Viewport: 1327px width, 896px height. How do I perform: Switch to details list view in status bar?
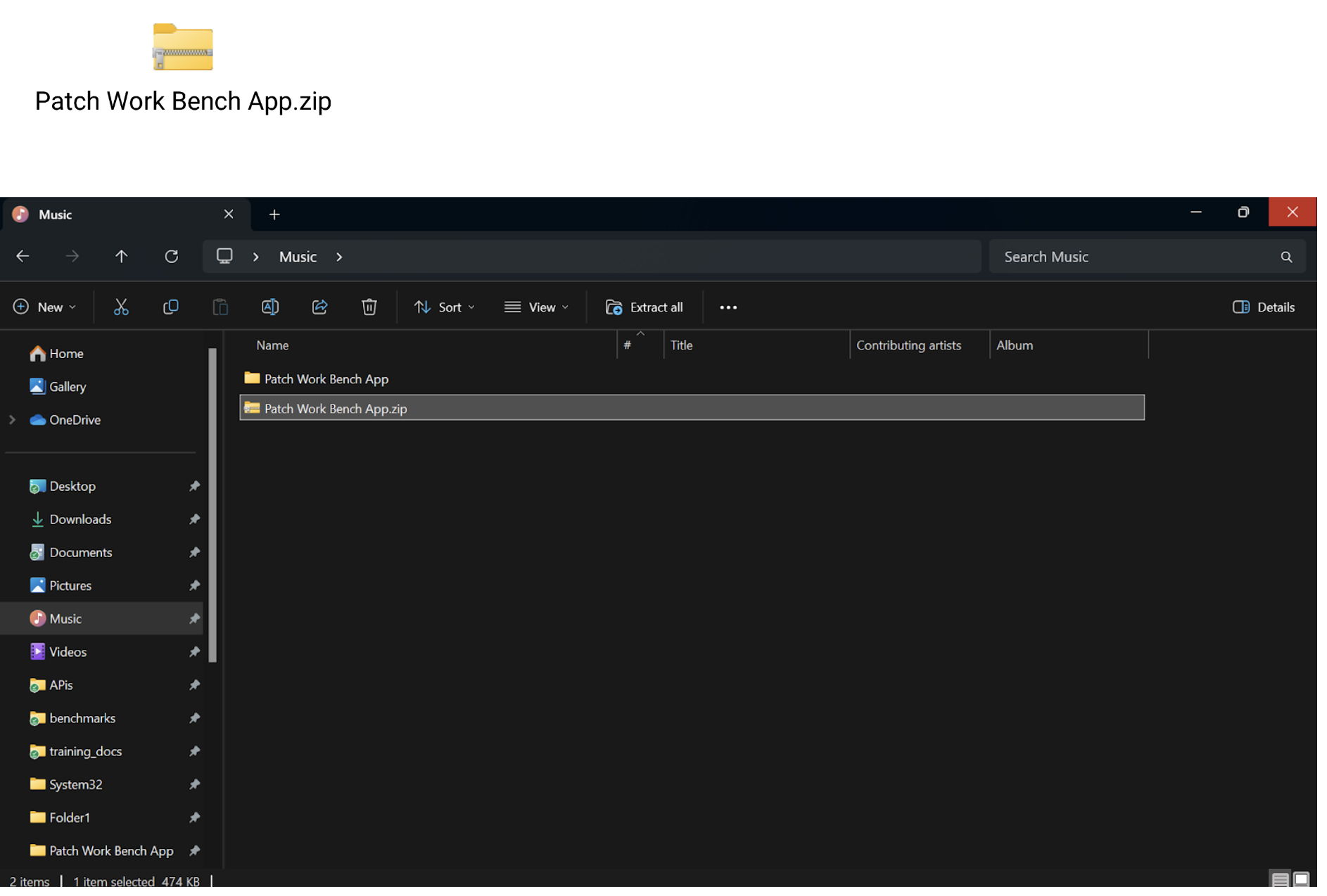(1280, 879)
